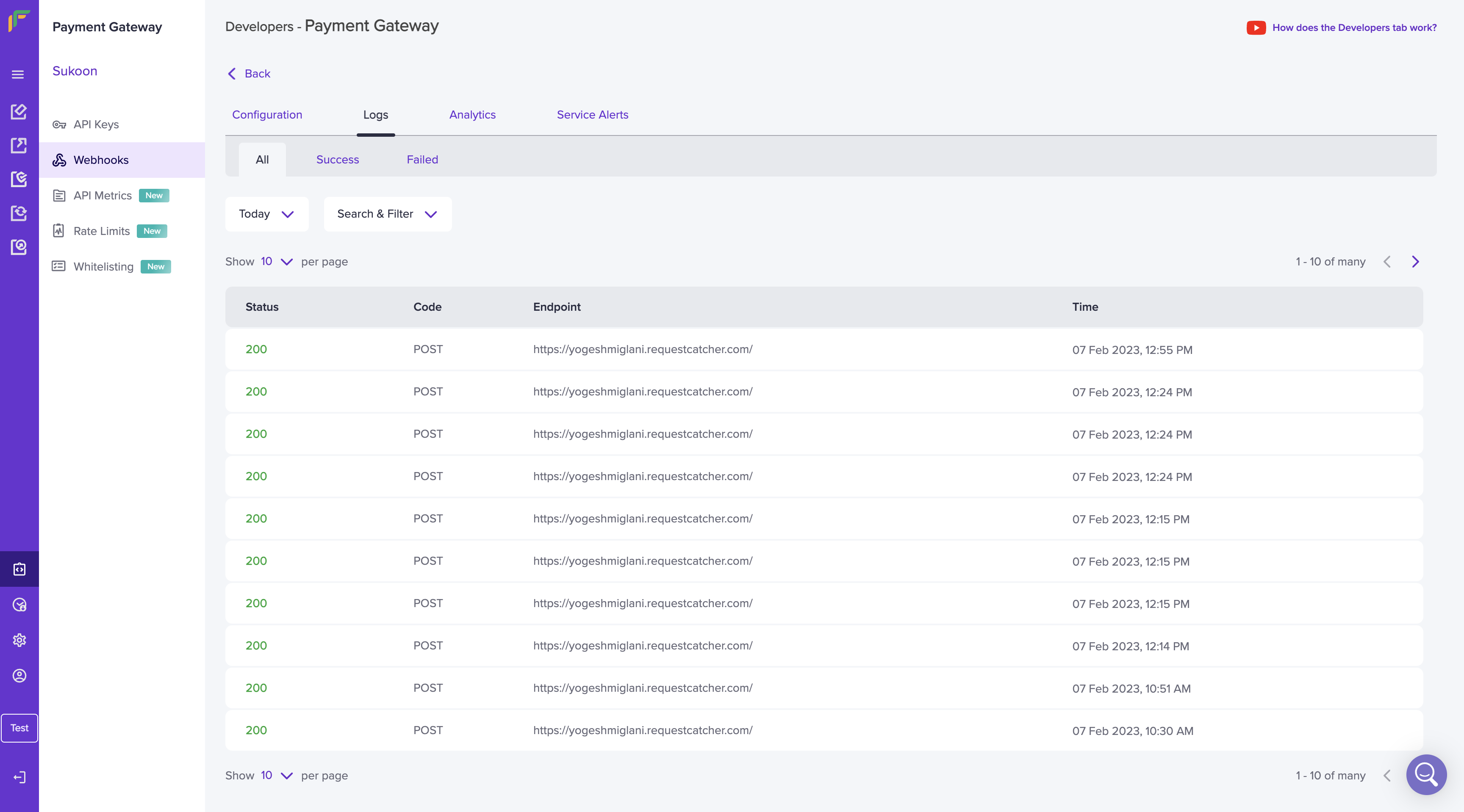Toggle the Test mode button
The height and width of the screenshot is (812, 1464).
(19, 728)
